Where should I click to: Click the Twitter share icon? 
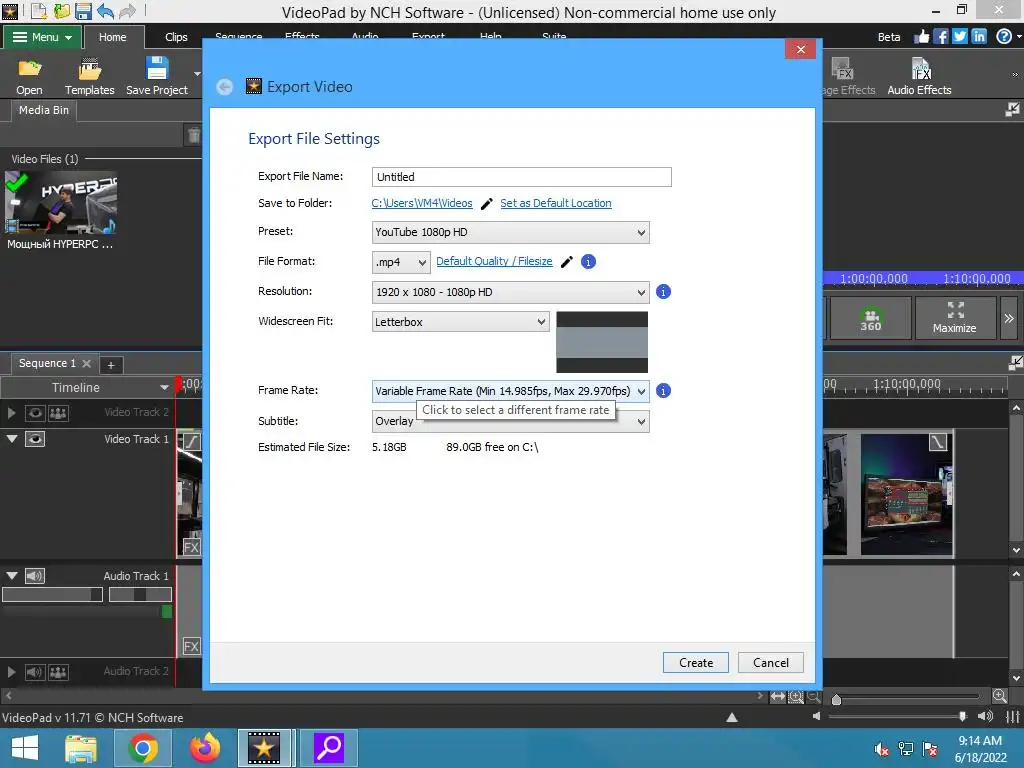959,37
